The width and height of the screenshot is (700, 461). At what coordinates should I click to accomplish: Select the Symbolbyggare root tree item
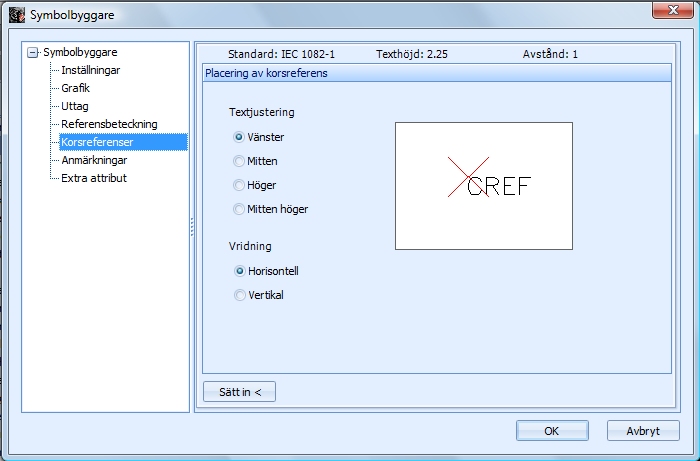tap(80, 52)
